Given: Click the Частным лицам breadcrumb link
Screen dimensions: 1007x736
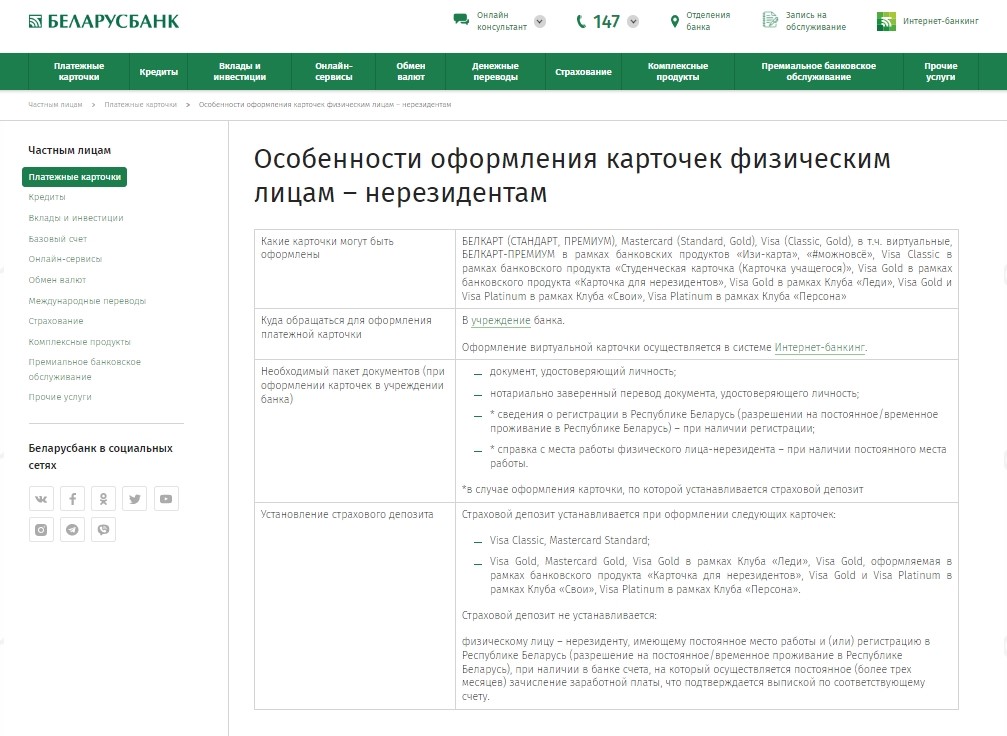Looking at the screenshot, I should [x=55, y=105].
